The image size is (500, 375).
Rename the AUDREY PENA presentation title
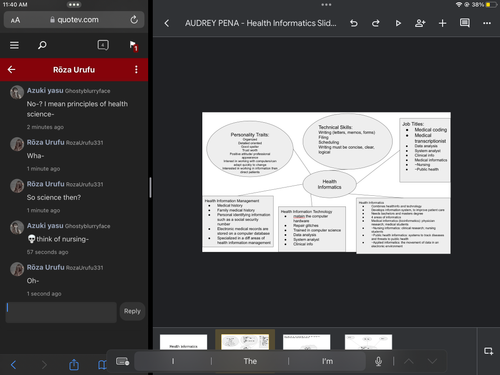(x=261, y=23)
